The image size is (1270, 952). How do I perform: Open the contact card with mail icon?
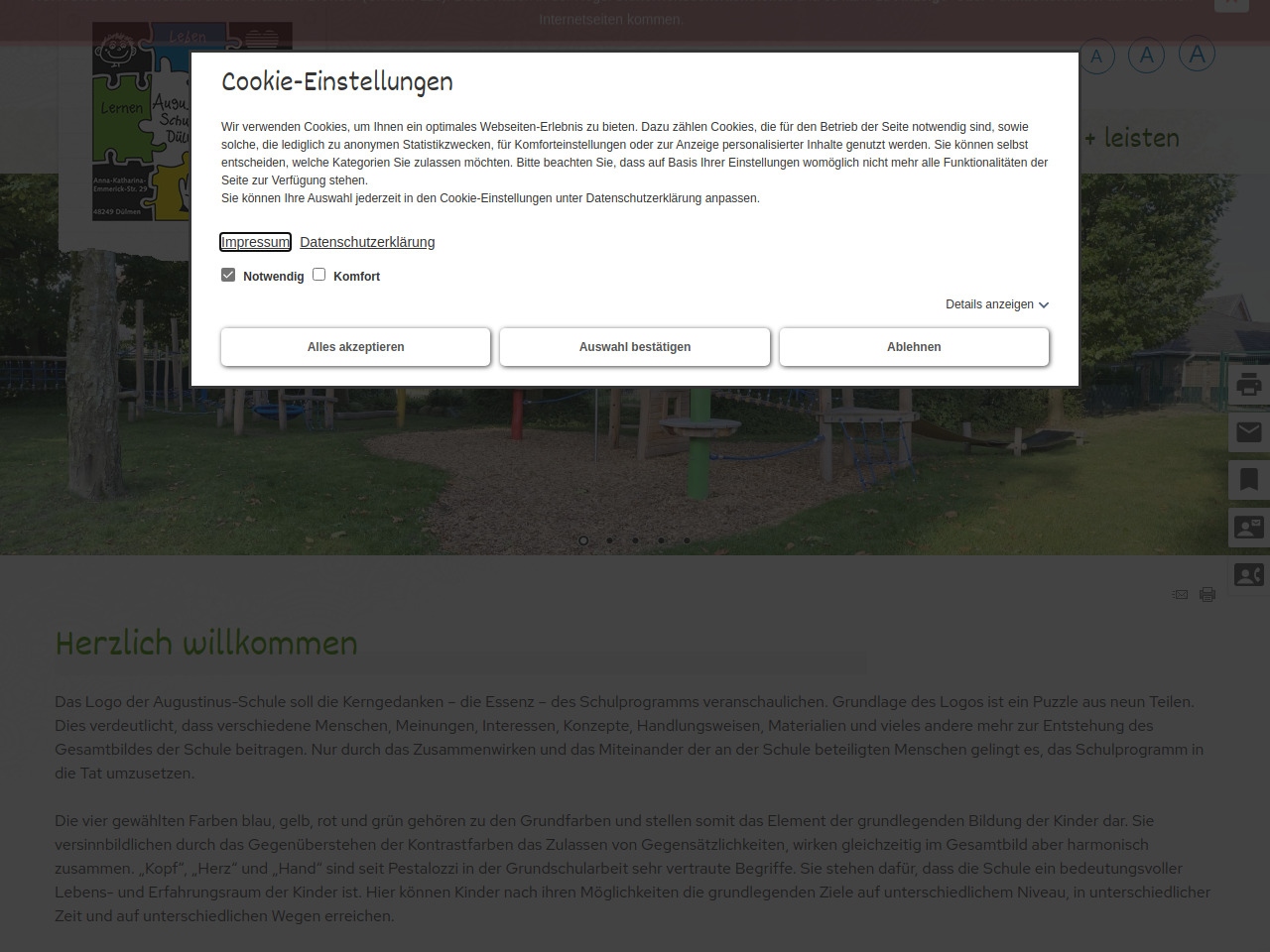[x=1248, y=527]
